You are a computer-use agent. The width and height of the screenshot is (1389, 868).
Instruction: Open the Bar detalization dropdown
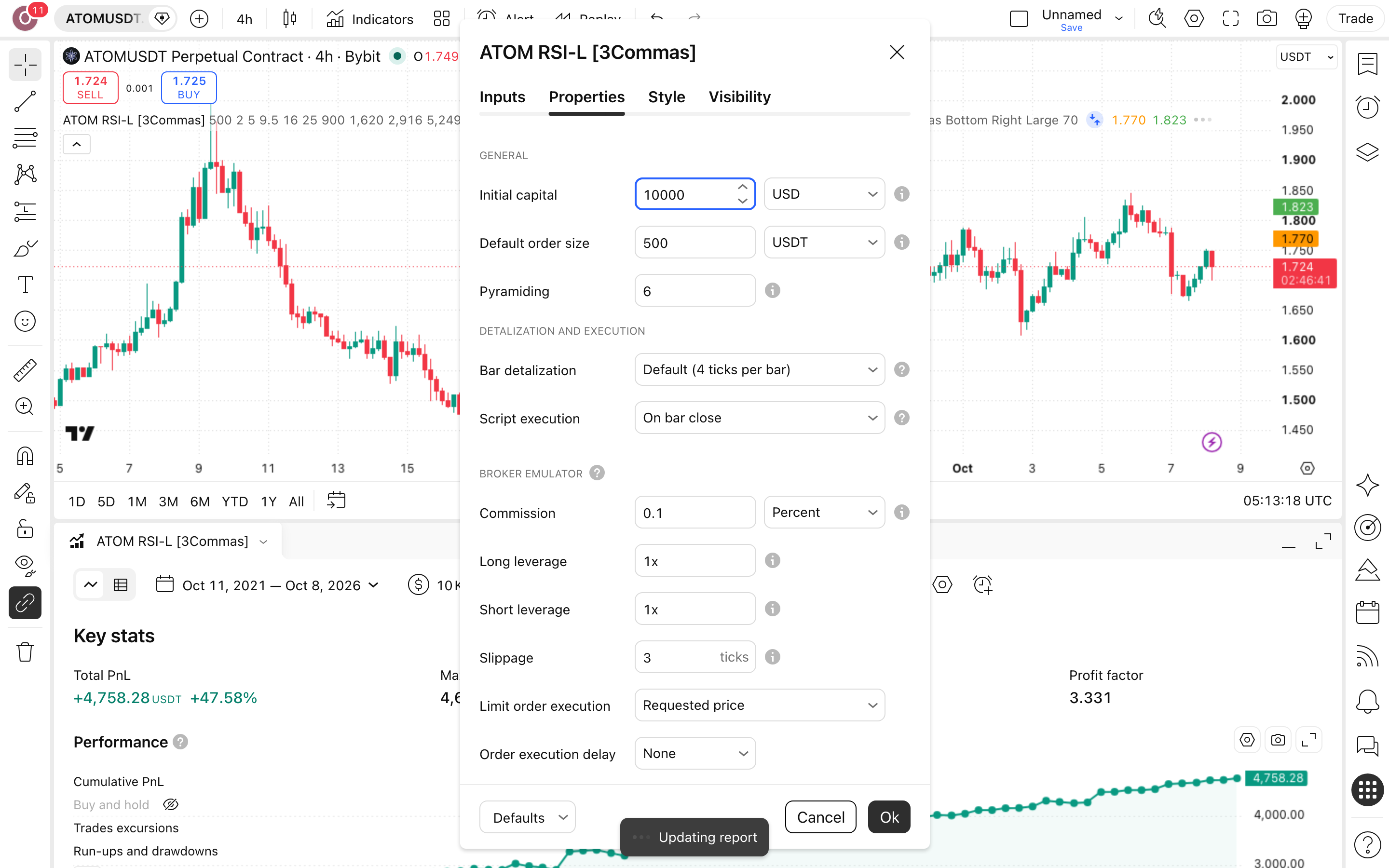pyautogui.click(x=759, y=369)
